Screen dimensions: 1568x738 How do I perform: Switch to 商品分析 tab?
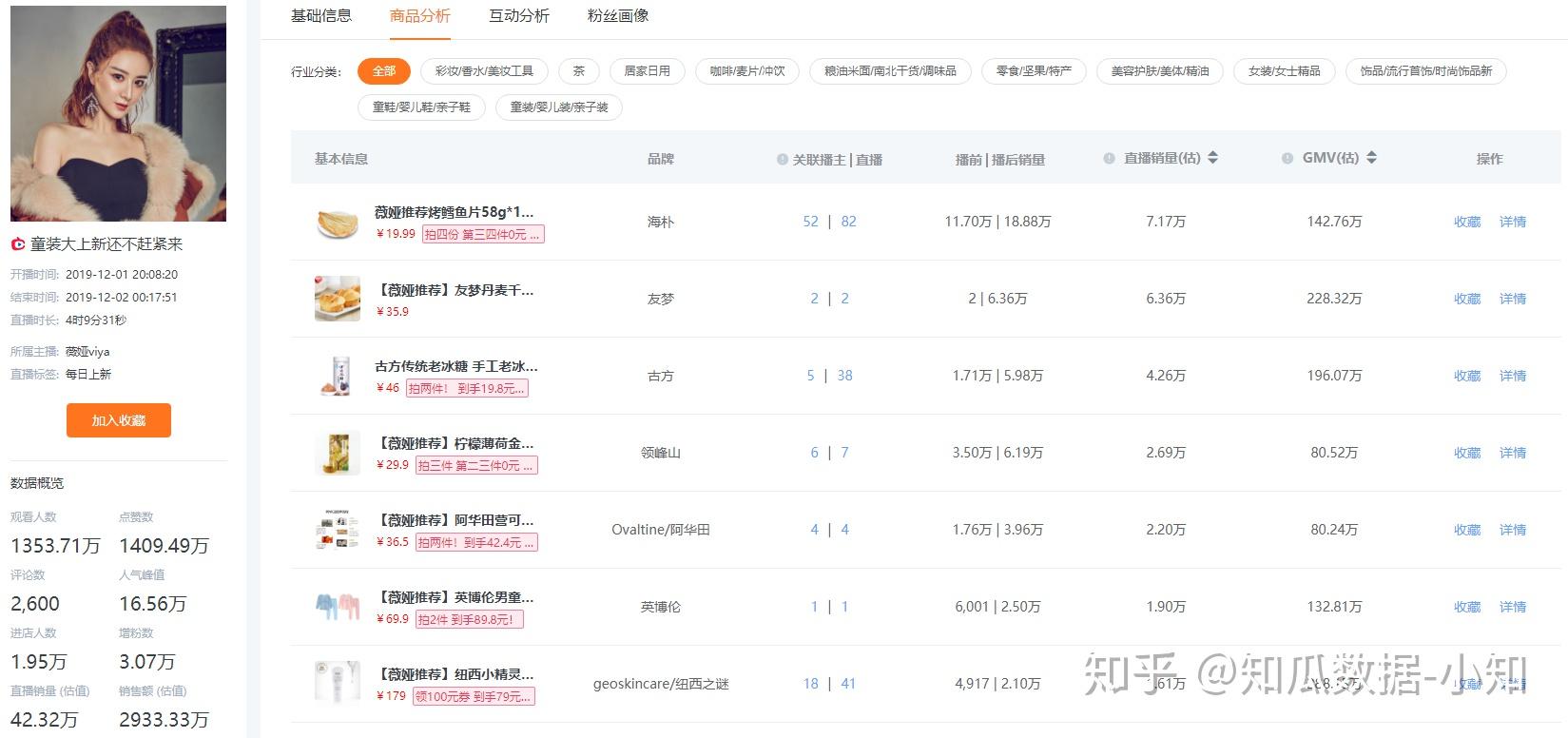420,16
